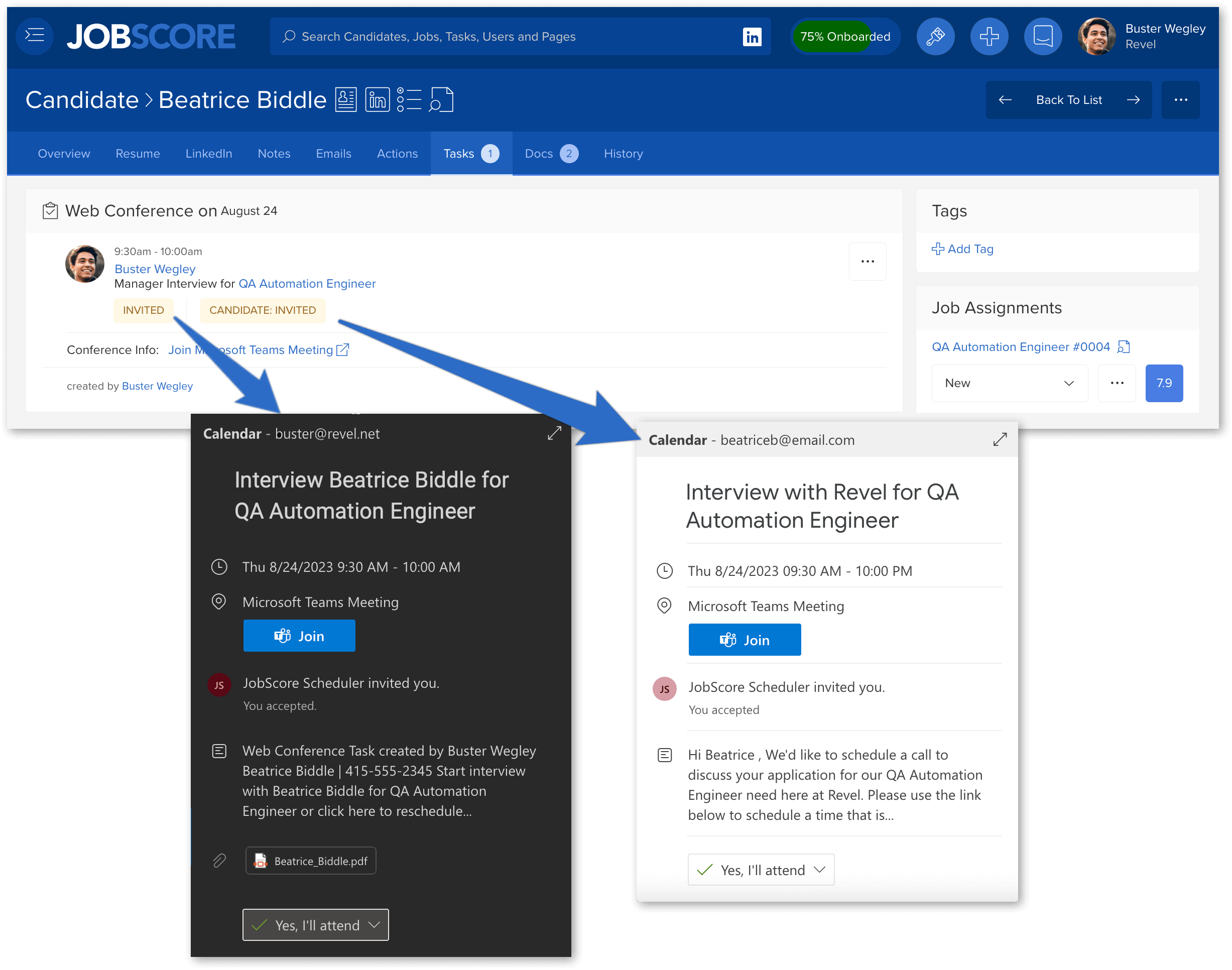This screenshot has width=1232, height=970.
Task: Click the clock icon in dark calendar
Action: 219,567
